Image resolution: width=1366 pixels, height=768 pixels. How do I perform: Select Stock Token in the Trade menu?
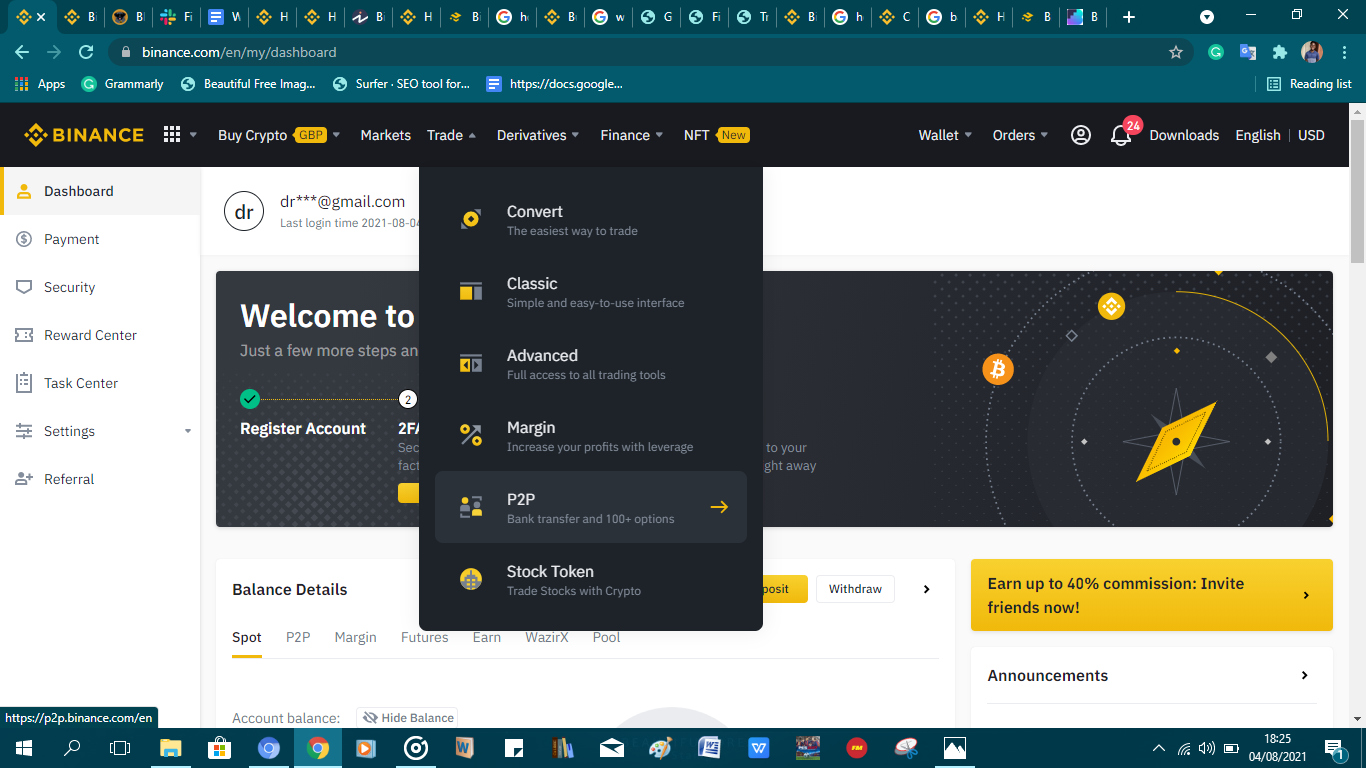(591, 579)
